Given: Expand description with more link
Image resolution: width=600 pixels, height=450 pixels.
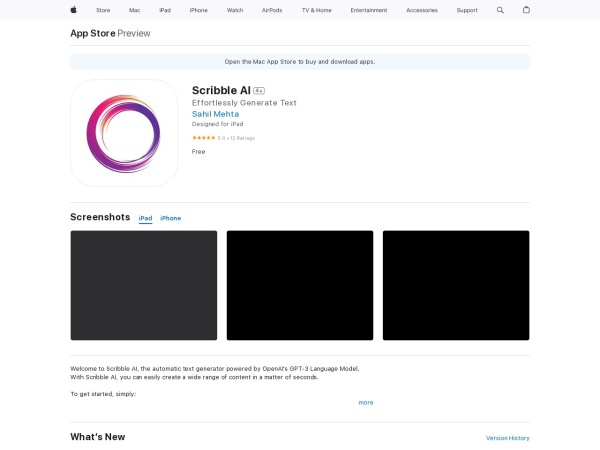Looking at the screenshot, I should click(x=366, y=402).
